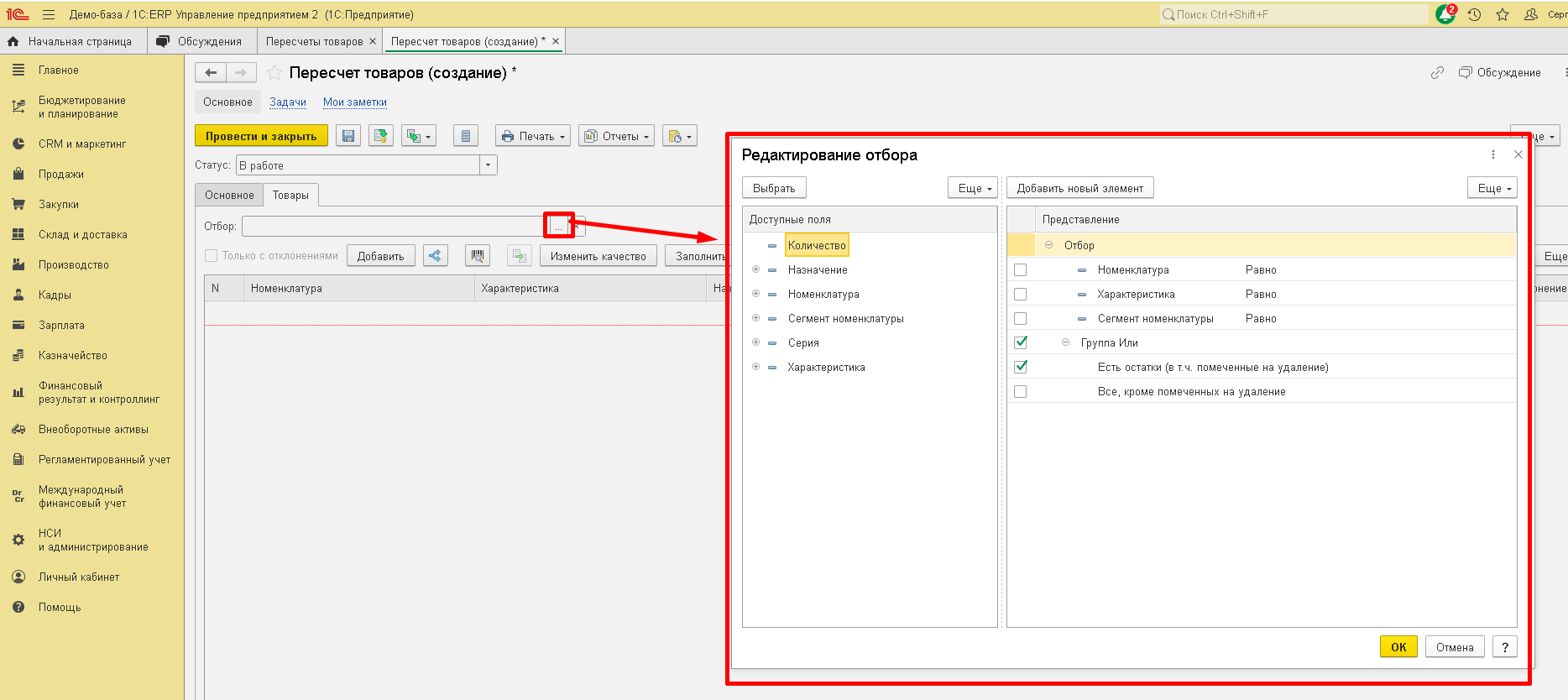Click the document structure list icon

click(466, 136)
